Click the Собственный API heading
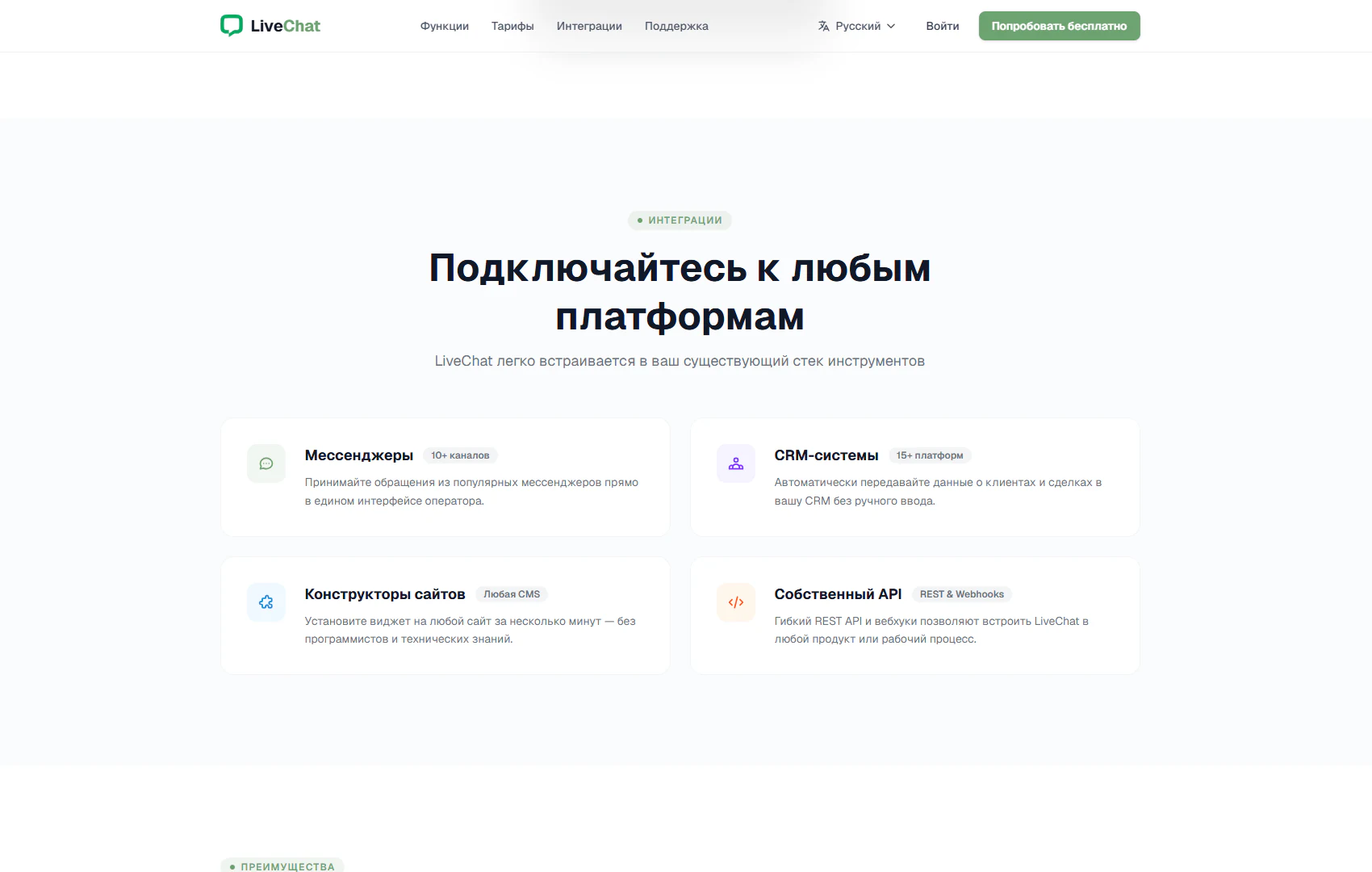The height and width of the screenshot is (872, 1372). pos(838,594)
